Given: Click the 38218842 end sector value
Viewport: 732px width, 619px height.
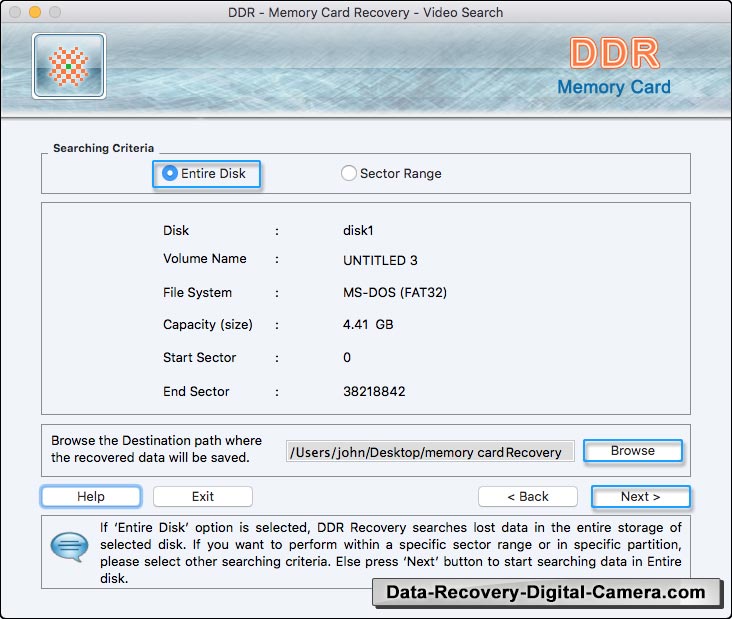Looking at the screenshot, I should coord(374,391).
